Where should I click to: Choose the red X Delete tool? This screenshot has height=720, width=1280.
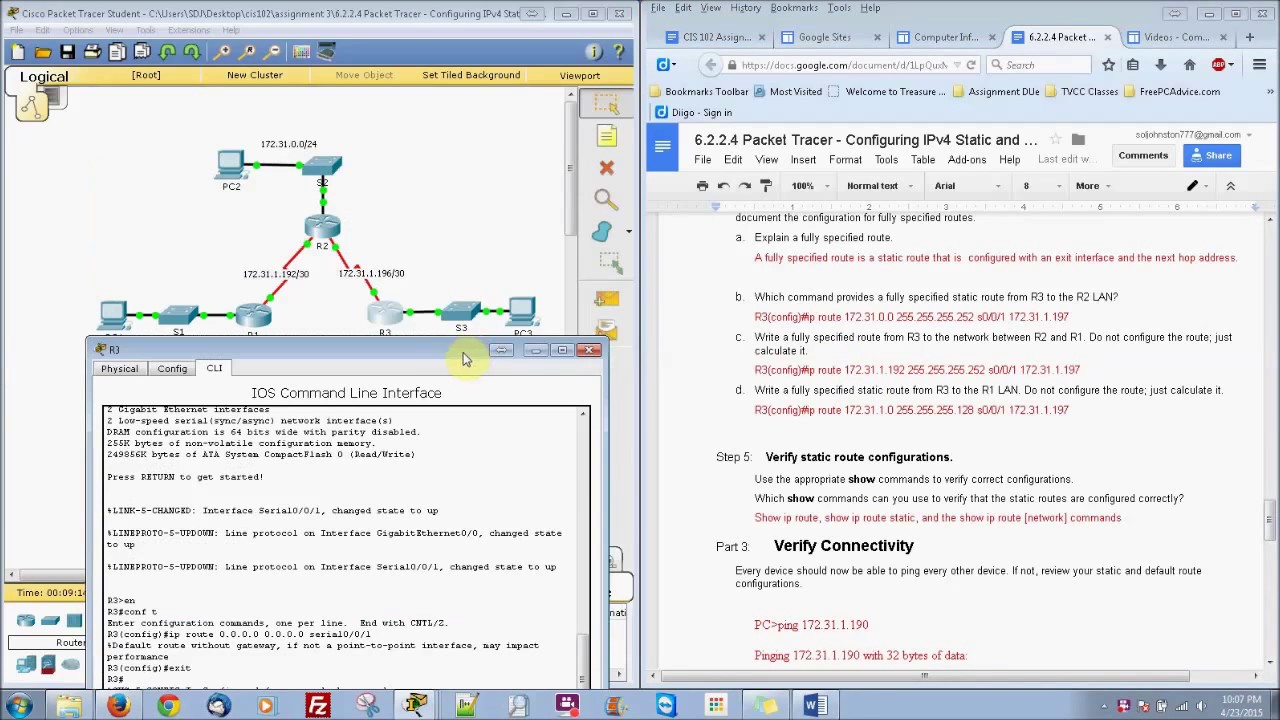click(x=606, y=168)
